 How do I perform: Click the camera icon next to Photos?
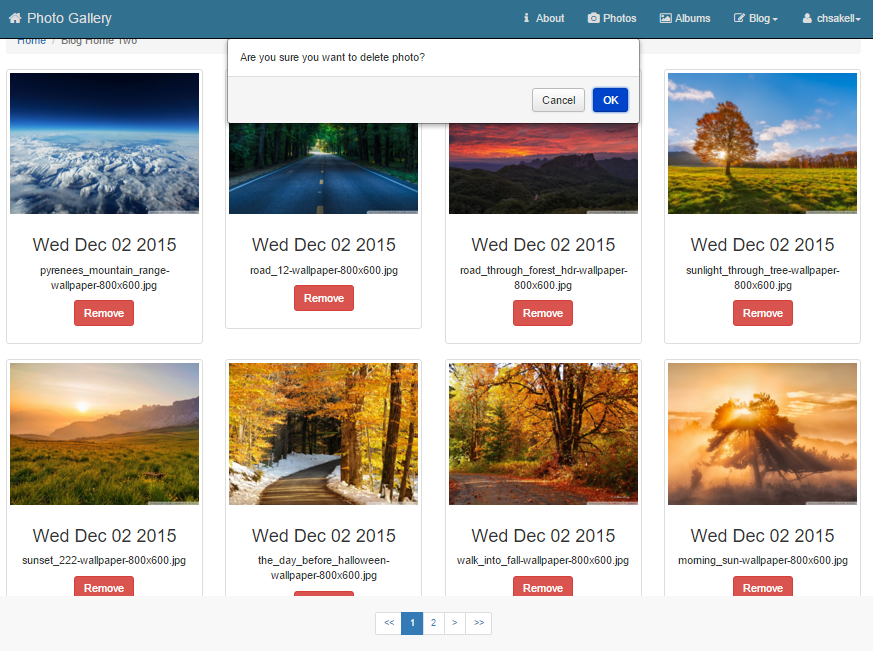(593, 18)
